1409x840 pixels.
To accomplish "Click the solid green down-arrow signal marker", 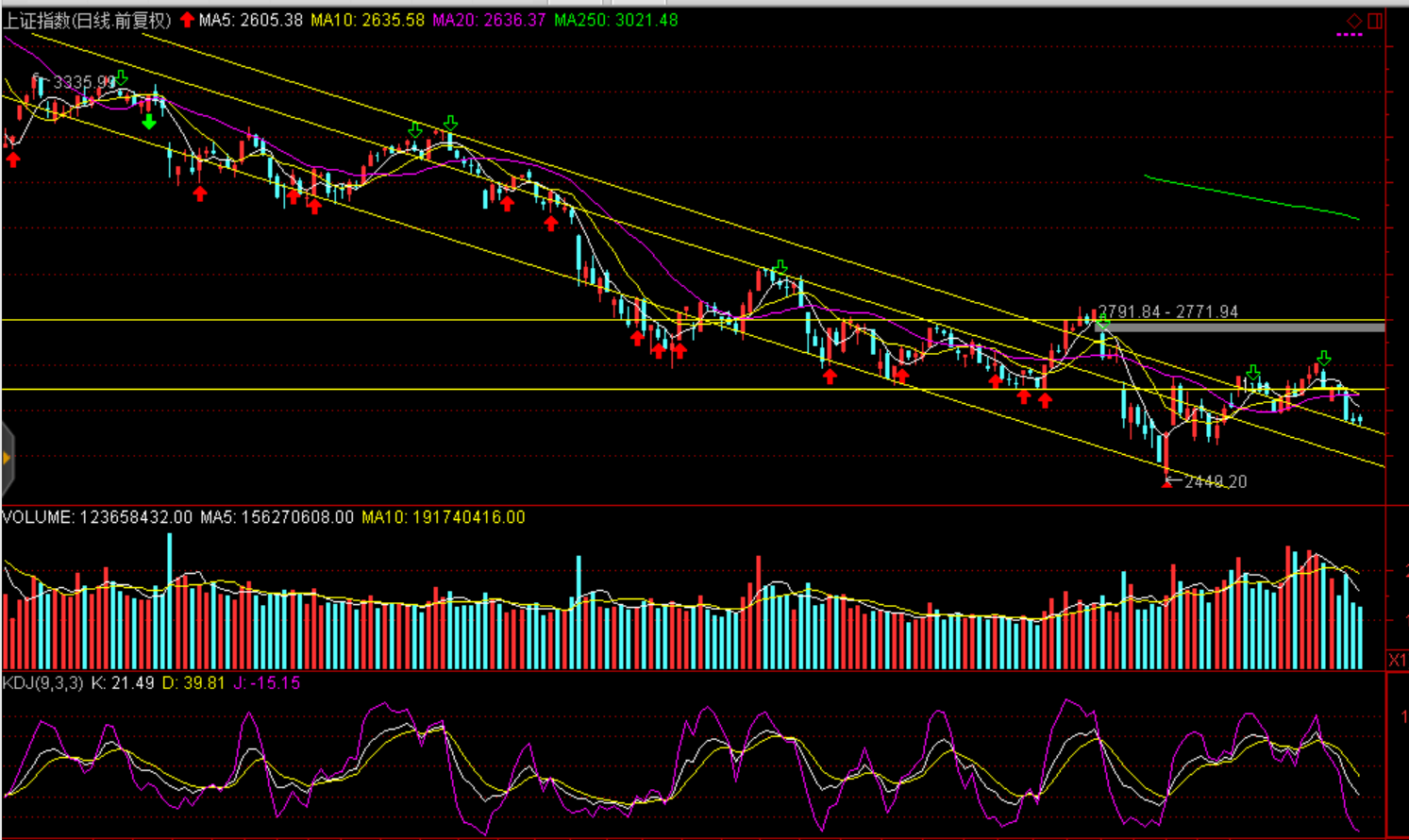I will (x=148, y=122).
